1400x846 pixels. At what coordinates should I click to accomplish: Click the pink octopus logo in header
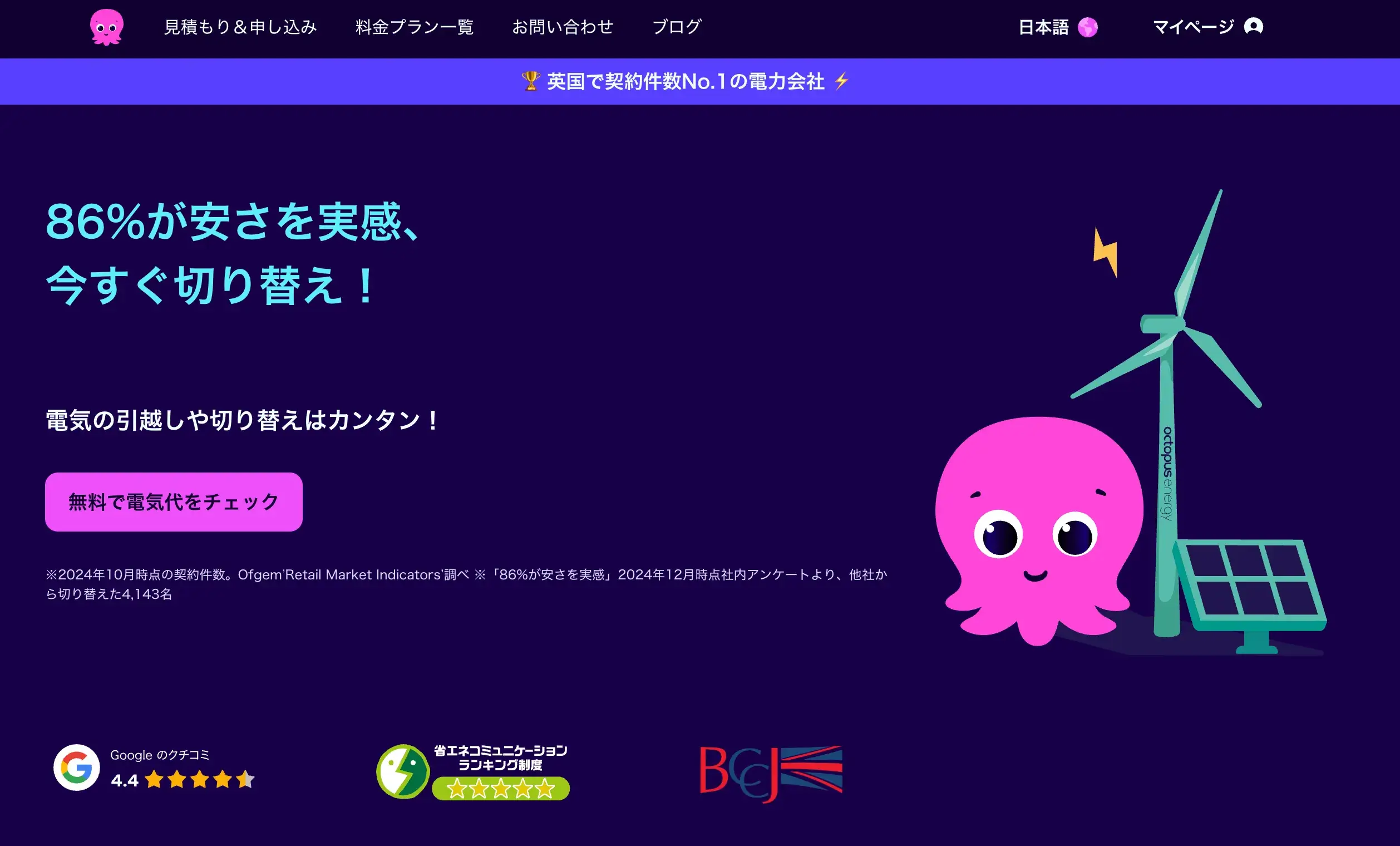(x=106, y=27)
